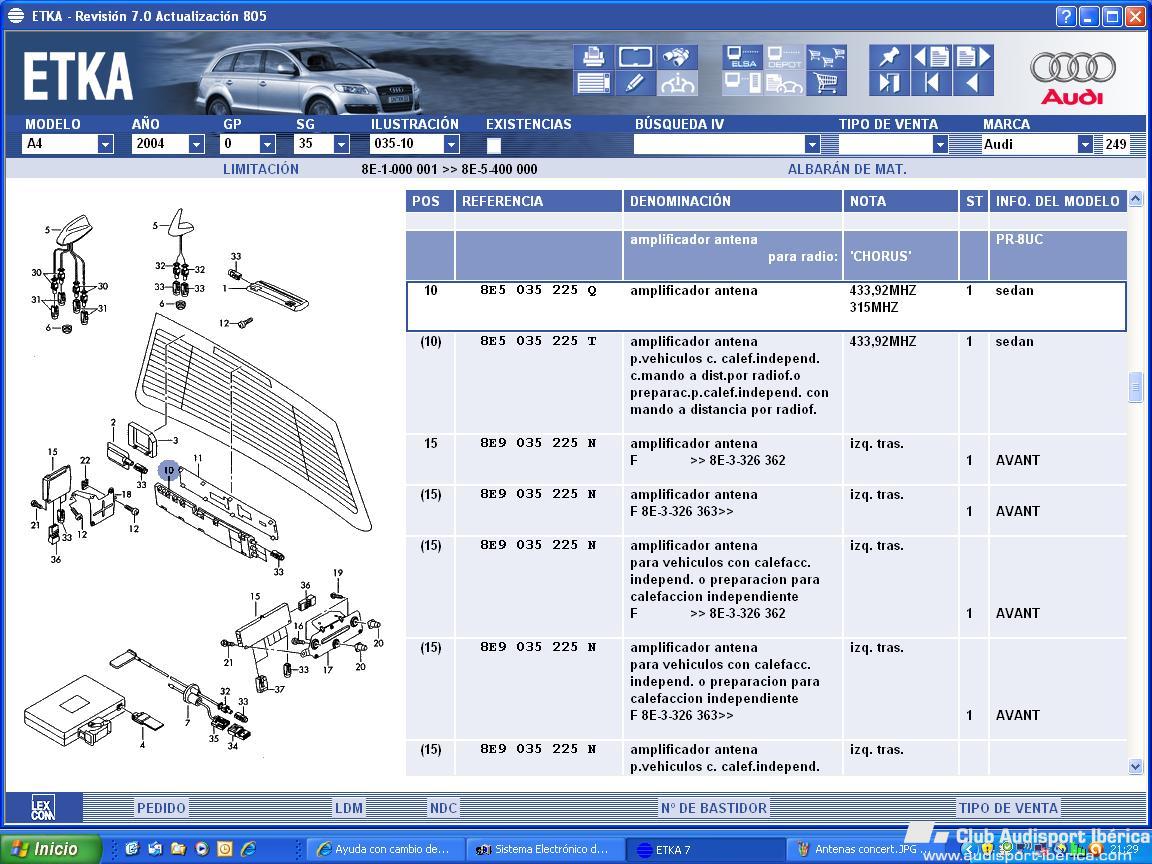The image size is (1152, 864).
Task: Click the computer-to-server transfer icon
Action: pos(742,83)
